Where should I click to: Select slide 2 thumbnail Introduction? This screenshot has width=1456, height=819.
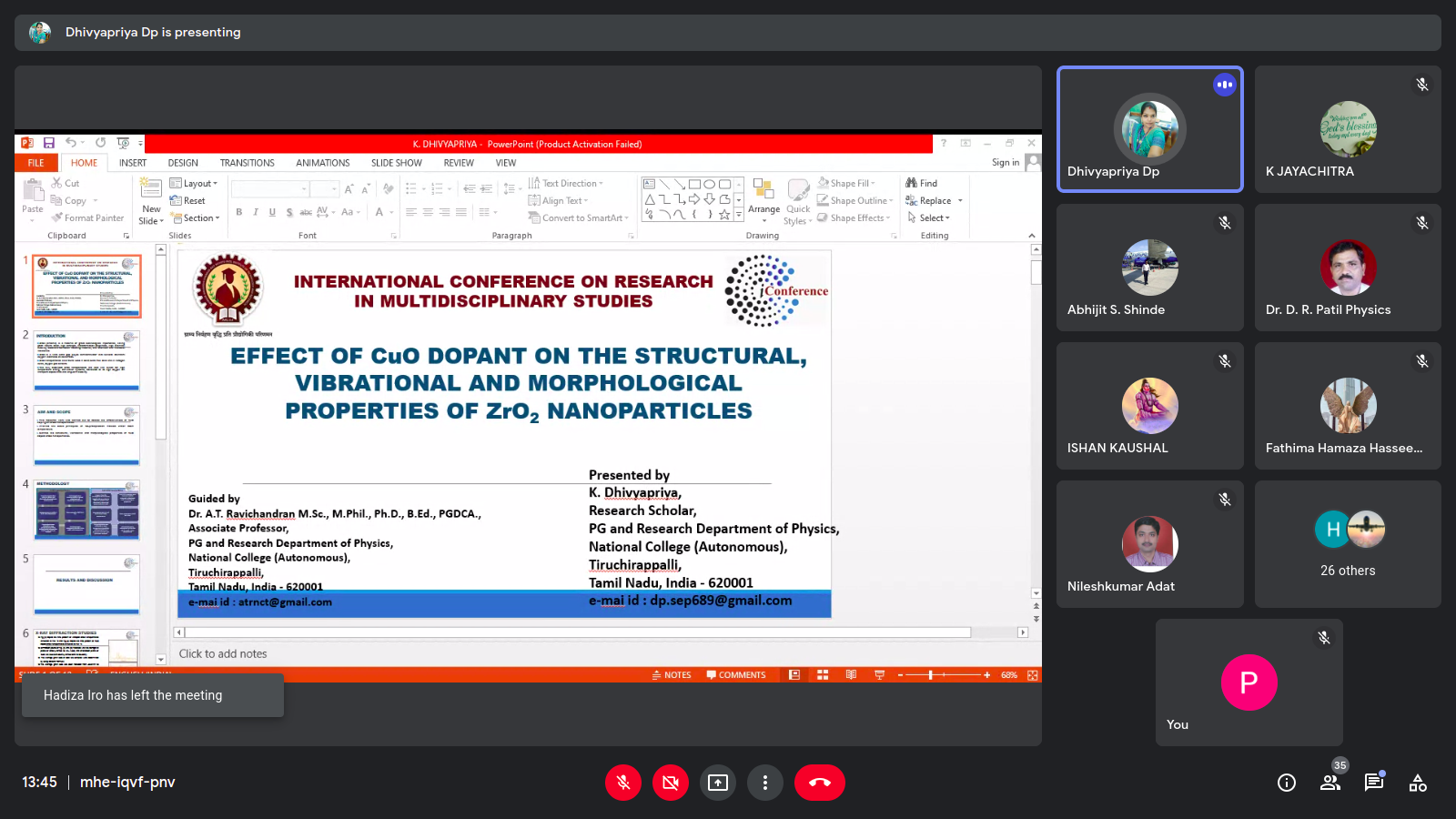tap(86, 360)
